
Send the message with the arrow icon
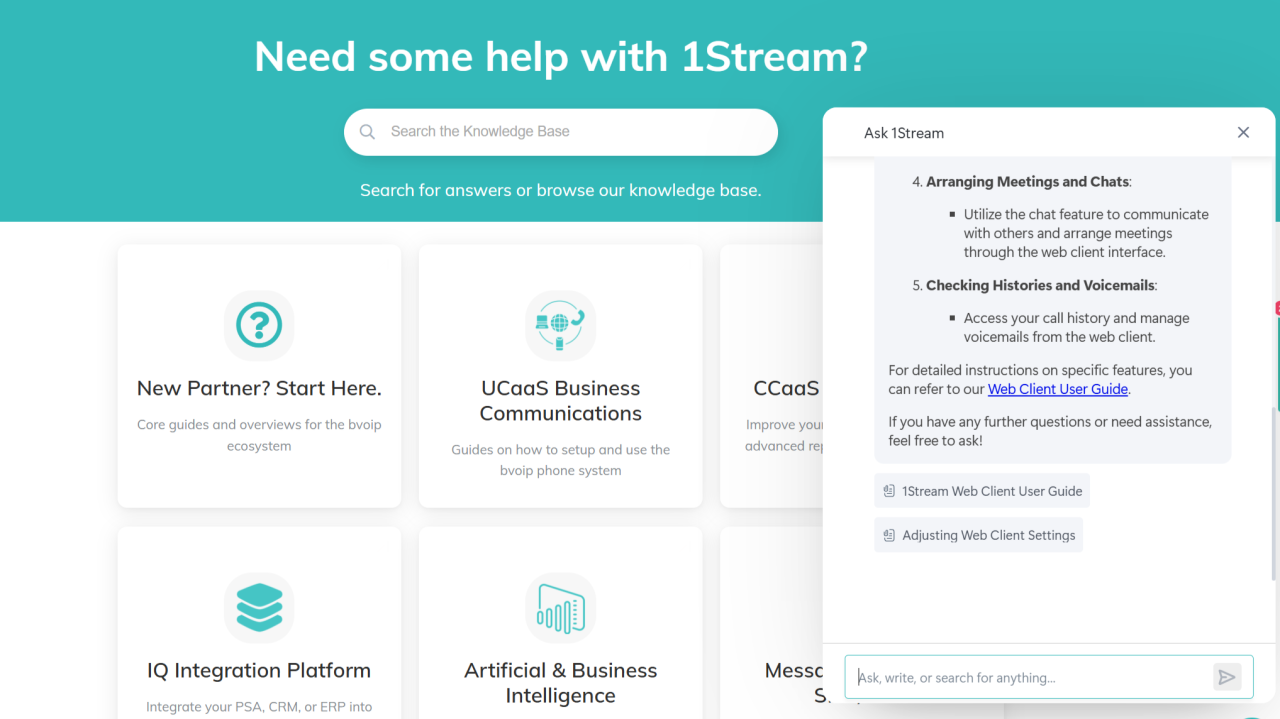[x=1227, y=677]
